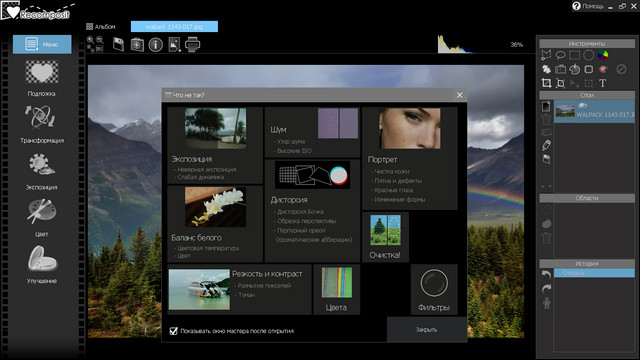The width and height of the screenshot is (640, 360).
Task: Select the polygonal lasso tool
Action: pos(546,55)
